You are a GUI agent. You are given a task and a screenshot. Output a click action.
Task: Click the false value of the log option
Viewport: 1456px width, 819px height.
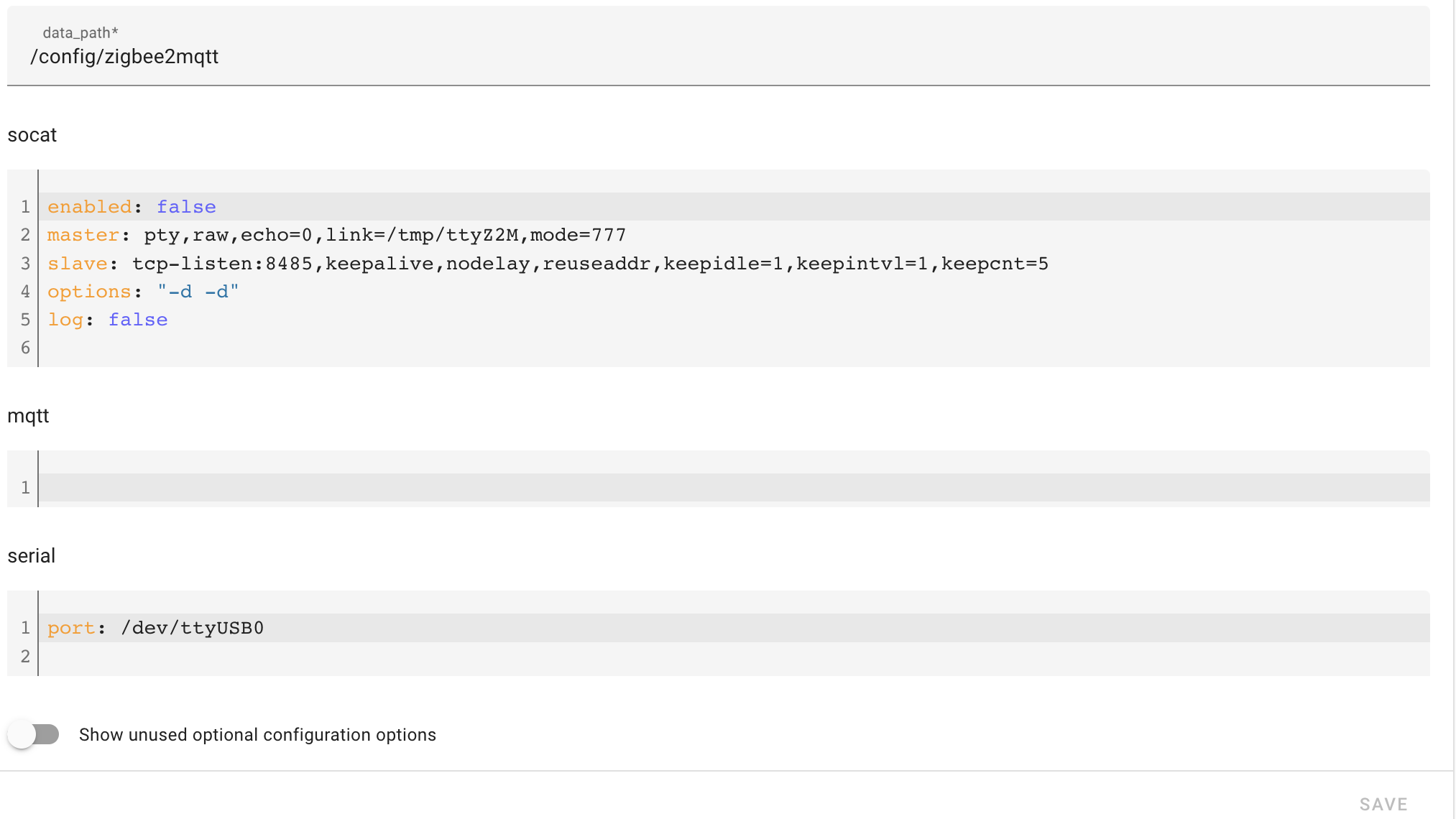[x=138, y=320]
